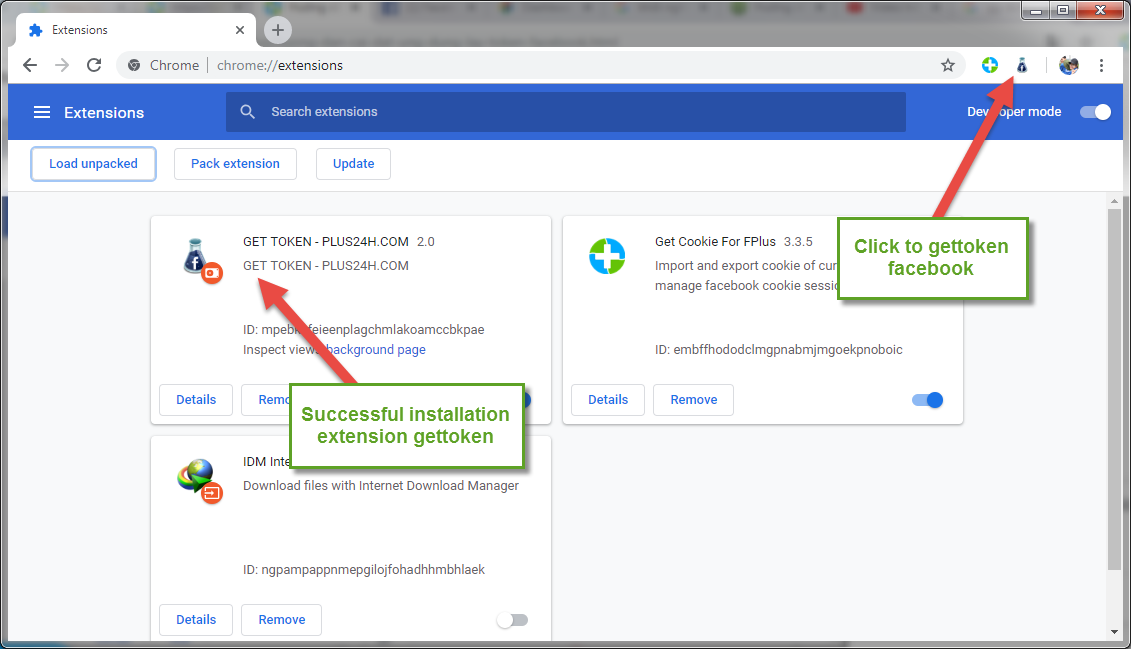Bookmark this page with the star icon

tap(947, 65)
